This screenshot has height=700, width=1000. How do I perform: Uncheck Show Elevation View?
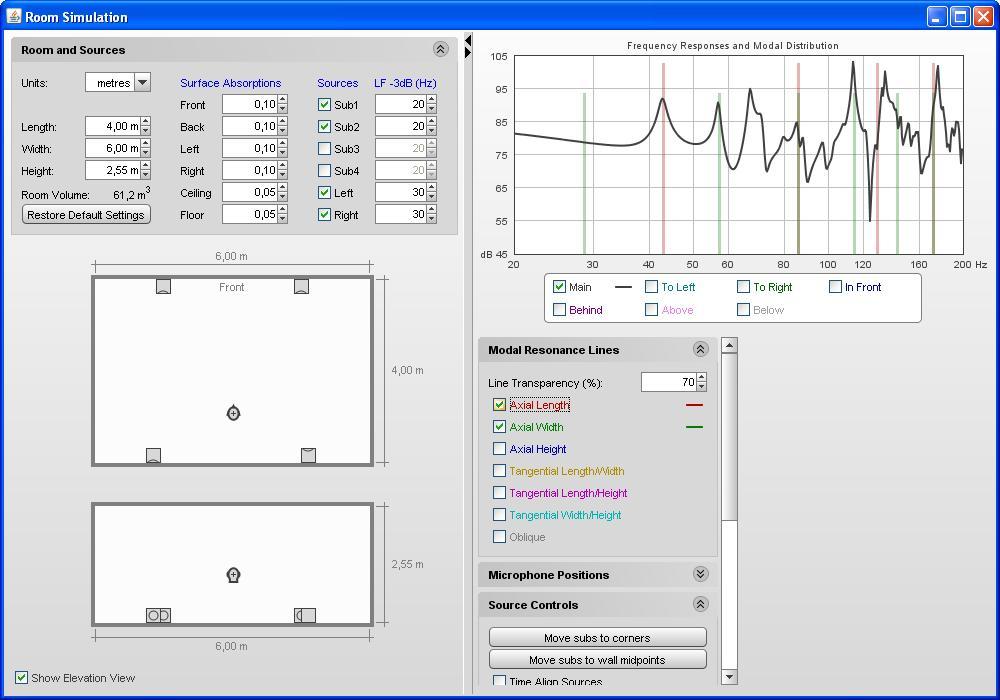[21, 678]
